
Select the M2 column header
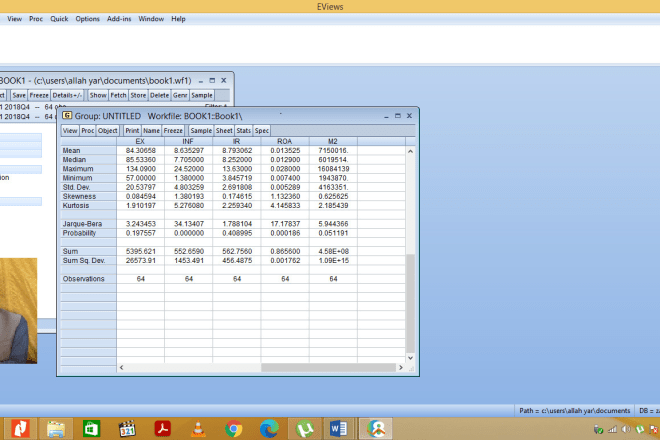333,141
